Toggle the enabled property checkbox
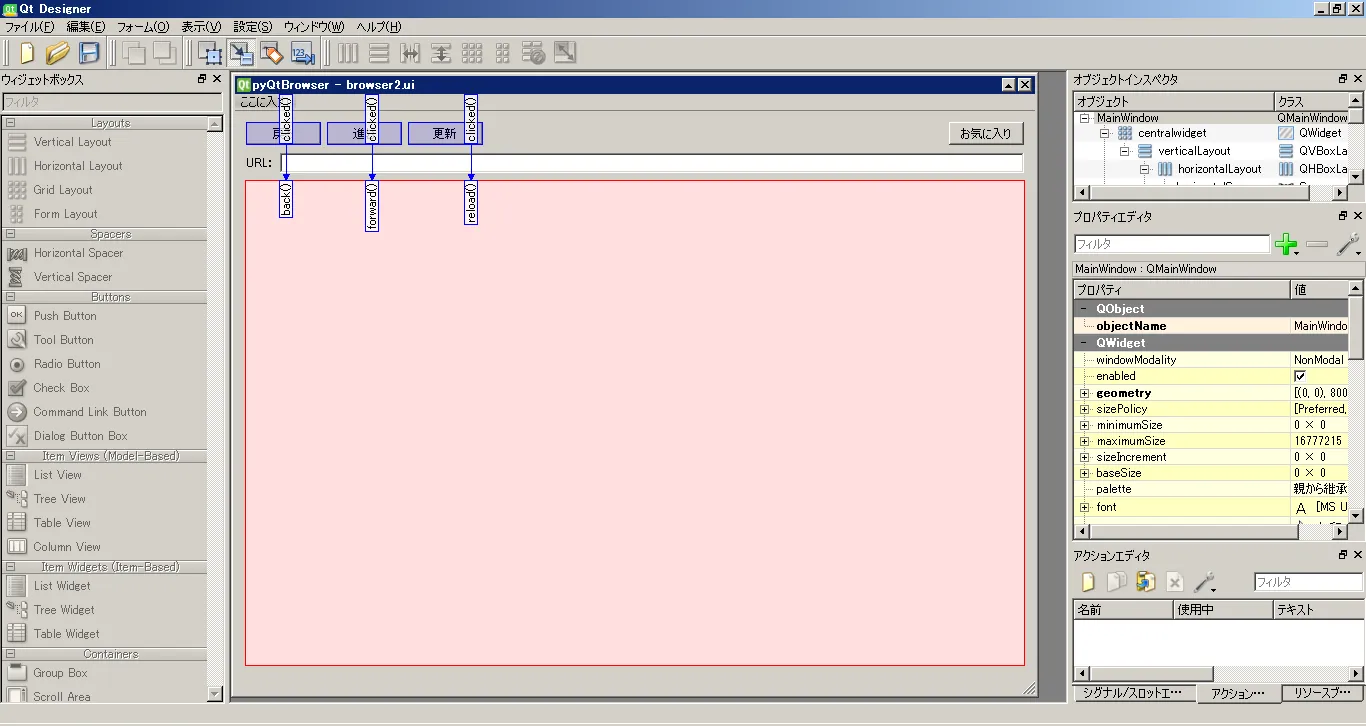 pos(1300,376)
